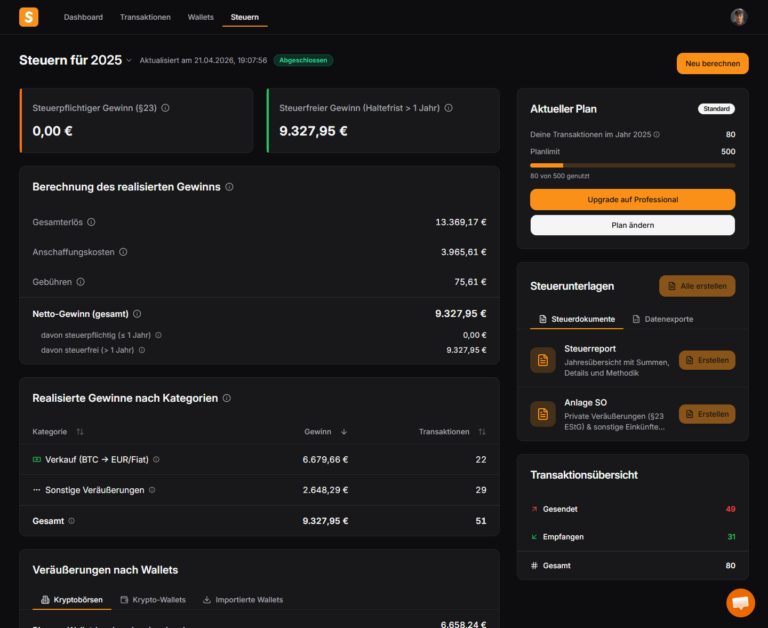Image resolution: width=768 pixels, height=628 pixels.
Task: Show info tooltip for Anschaffungskosten
Action: click(x=123, y=252)
